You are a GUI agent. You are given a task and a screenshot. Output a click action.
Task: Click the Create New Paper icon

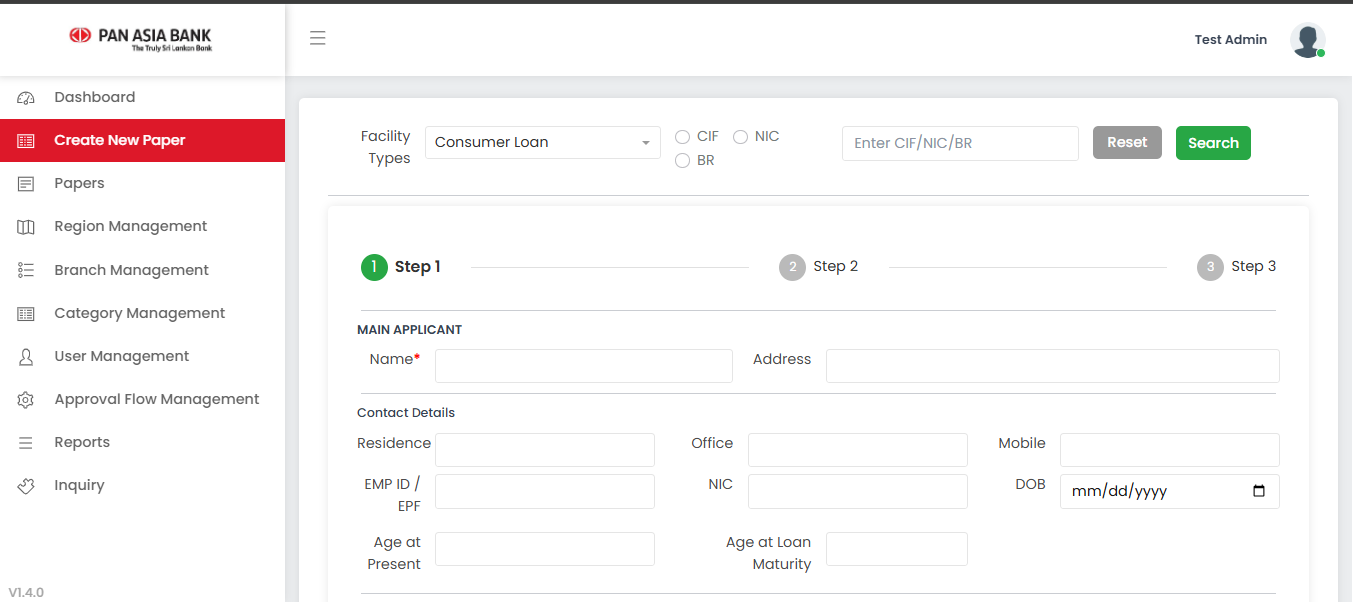(x=26, y=141)
